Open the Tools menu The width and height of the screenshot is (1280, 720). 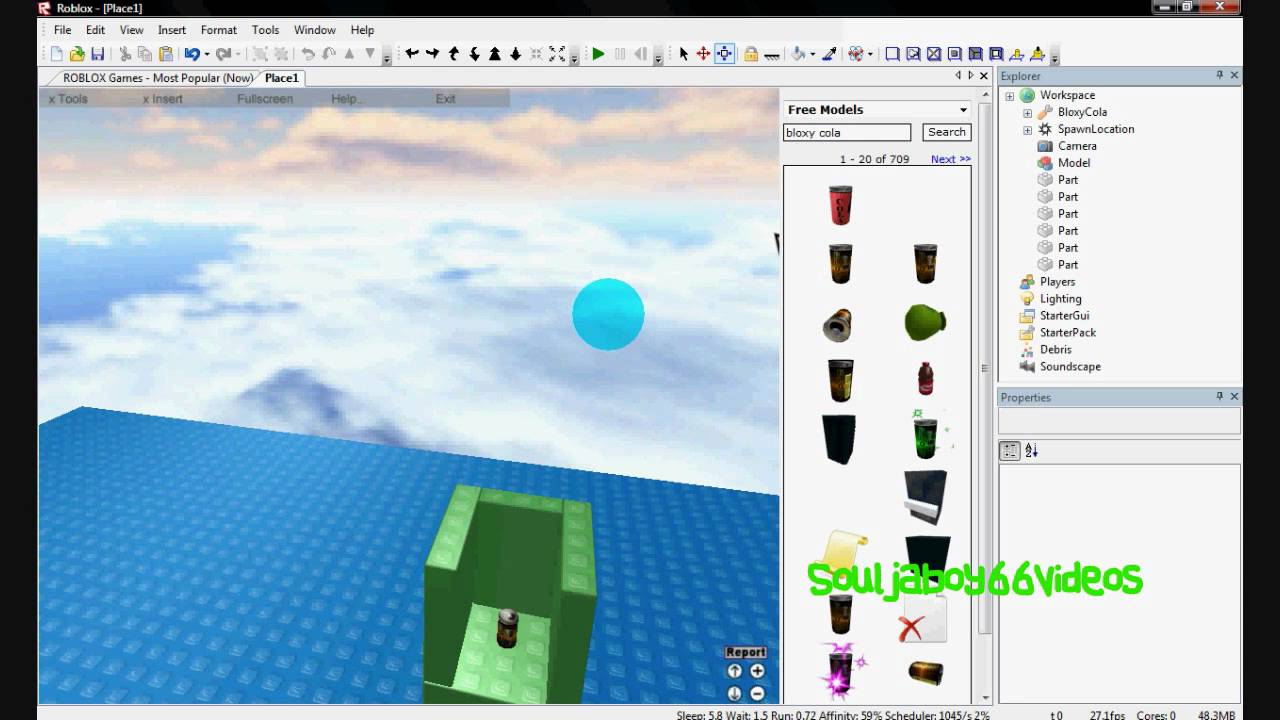coord(265,30)
